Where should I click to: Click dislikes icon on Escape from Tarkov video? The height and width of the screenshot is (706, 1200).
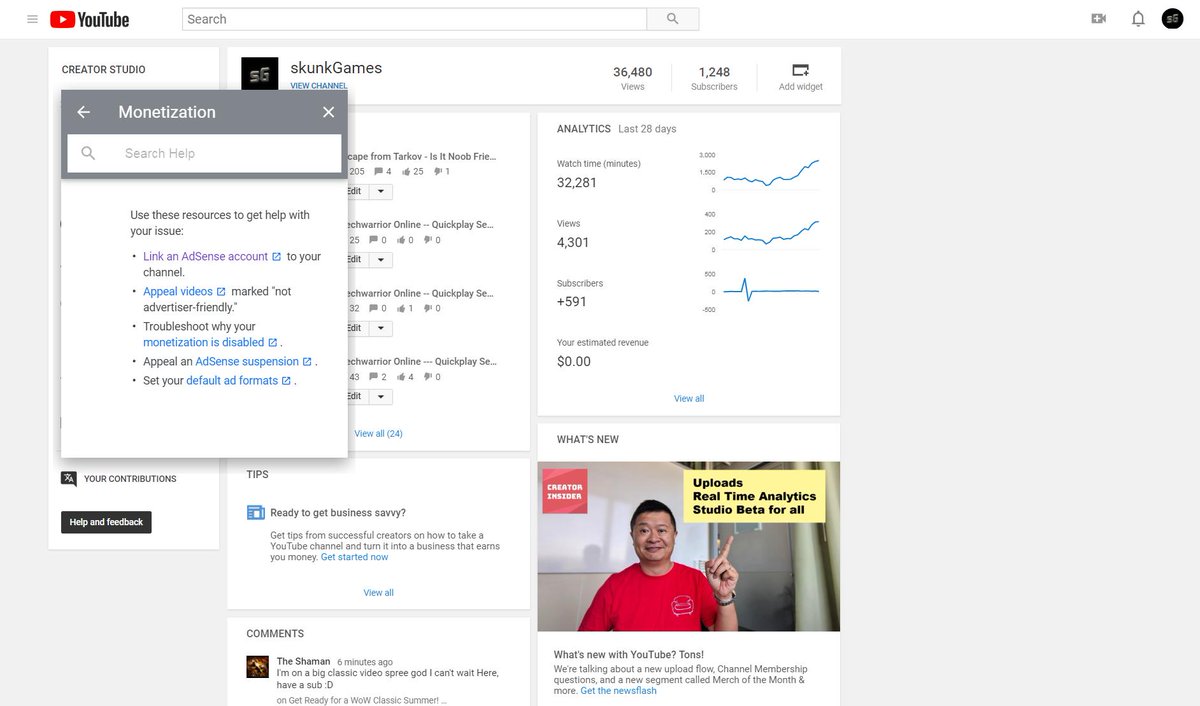point(437,171)
